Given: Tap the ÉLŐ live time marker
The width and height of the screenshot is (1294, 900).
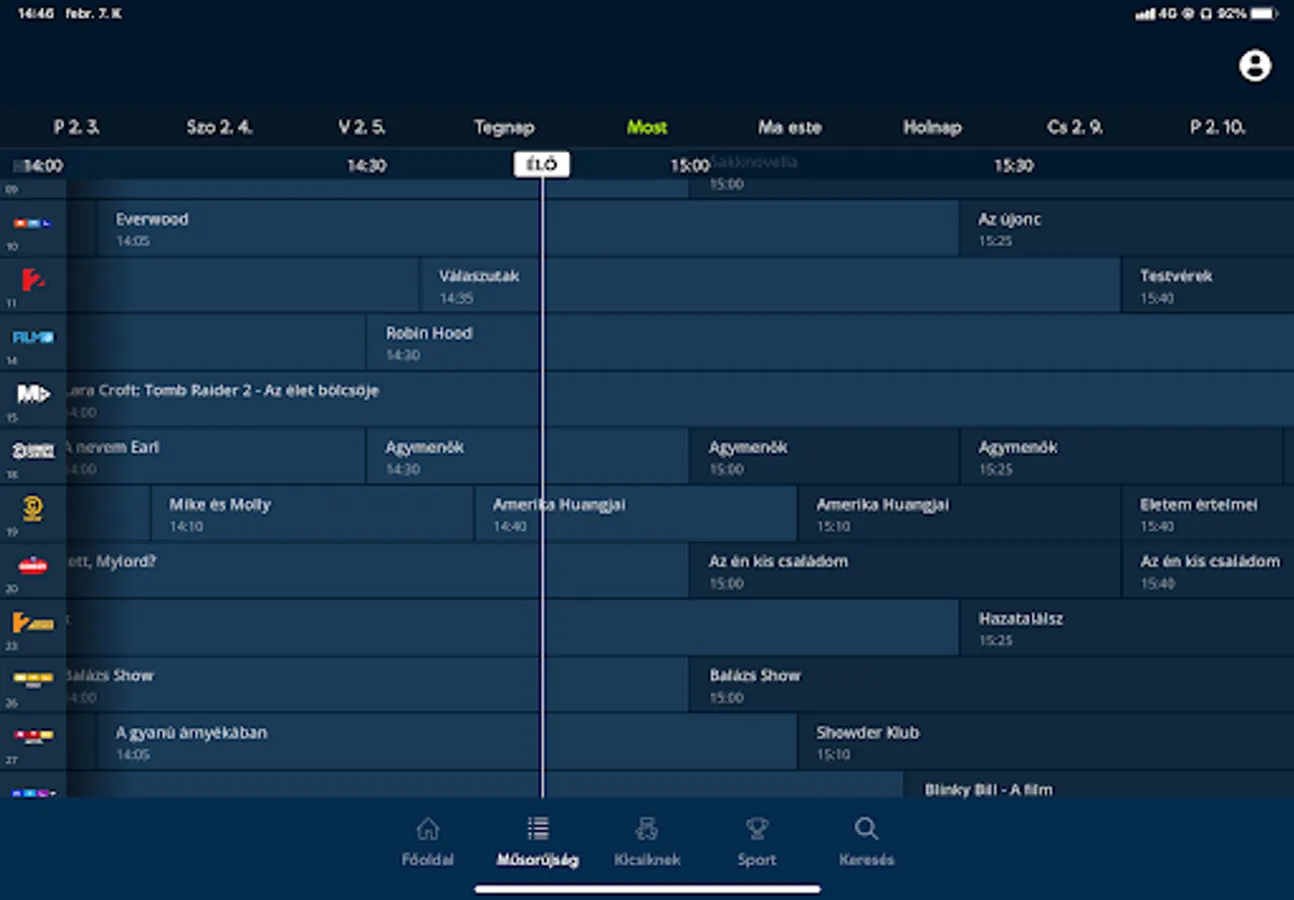Looking at the screenshot, I should [542, 165].
